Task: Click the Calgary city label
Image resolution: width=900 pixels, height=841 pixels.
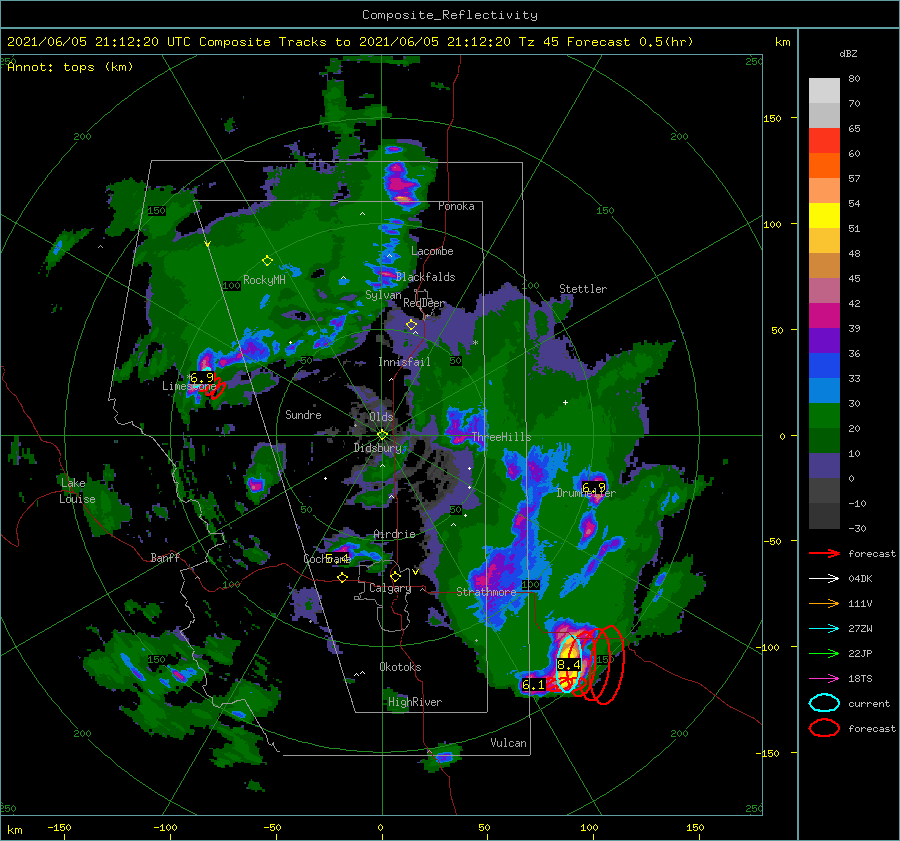Action: tap(390, 588)
